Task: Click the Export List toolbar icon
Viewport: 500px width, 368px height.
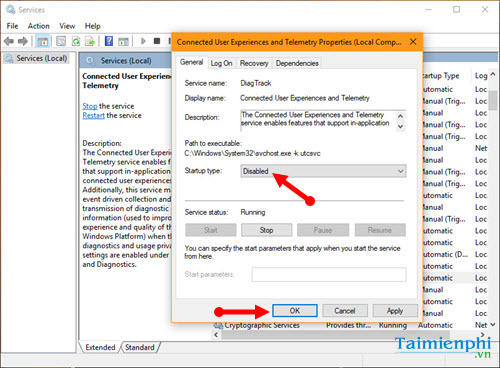Action: point(90,41)
